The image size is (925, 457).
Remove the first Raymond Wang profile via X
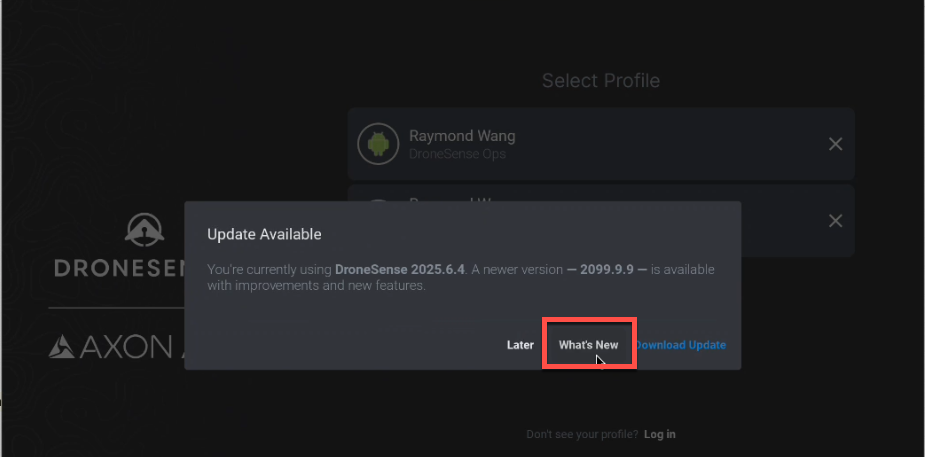pos(835,144)
